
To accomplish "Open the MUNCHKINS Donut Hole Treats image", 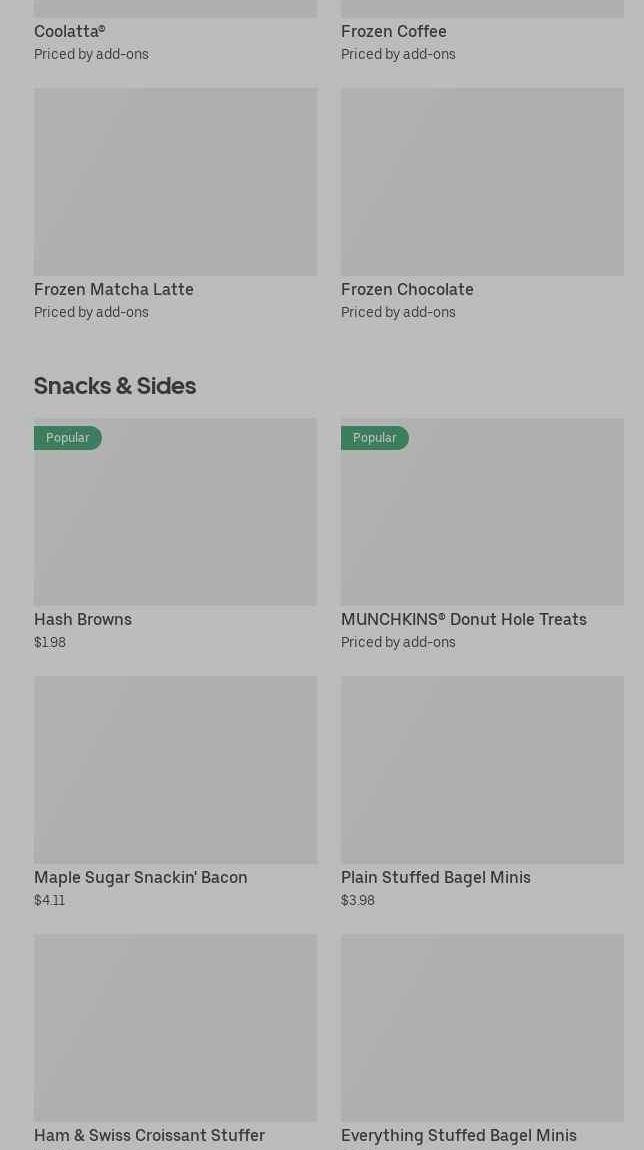I will coord(482,520).
